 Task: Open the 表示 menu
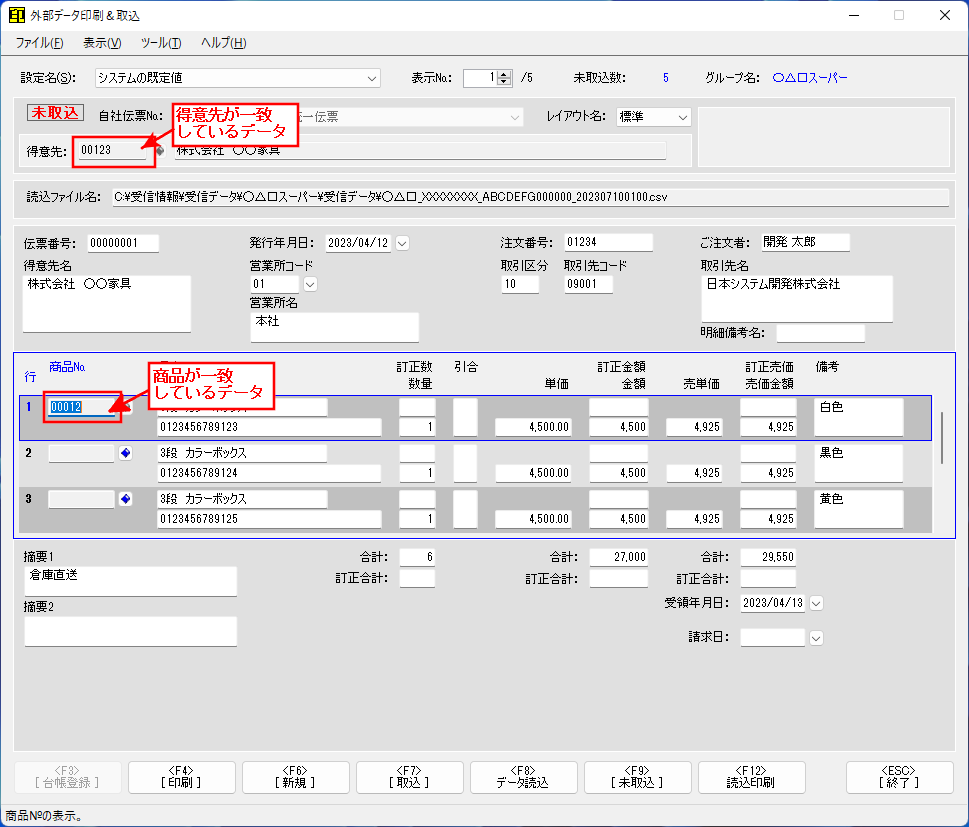coord(102,43)
